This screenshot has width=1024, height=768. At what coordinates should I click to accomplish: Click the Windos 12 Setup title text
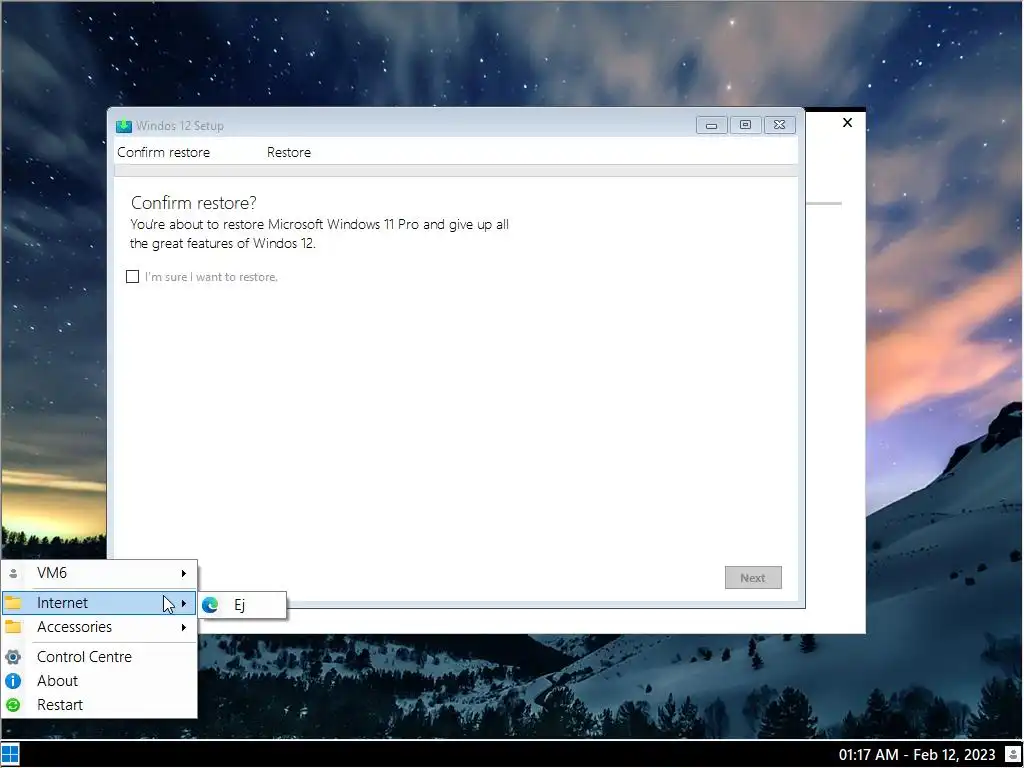pyautogui.click(x=180, y=126)
